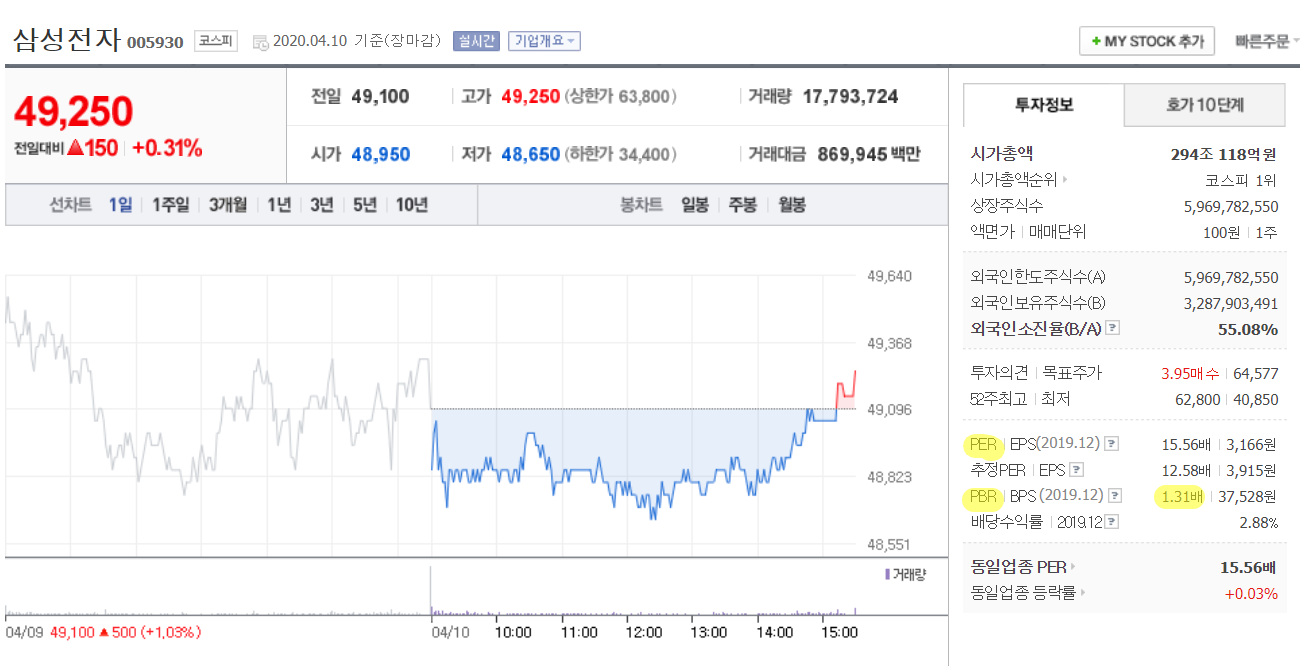Select the 1일 line chart period

pos(120,205)
